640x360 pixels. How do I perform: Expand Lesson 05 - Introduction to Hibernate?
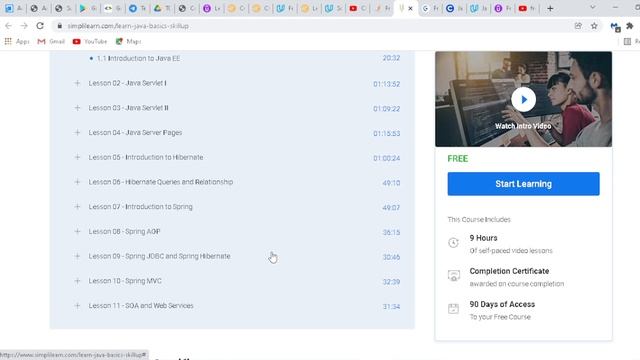(77, 158)
